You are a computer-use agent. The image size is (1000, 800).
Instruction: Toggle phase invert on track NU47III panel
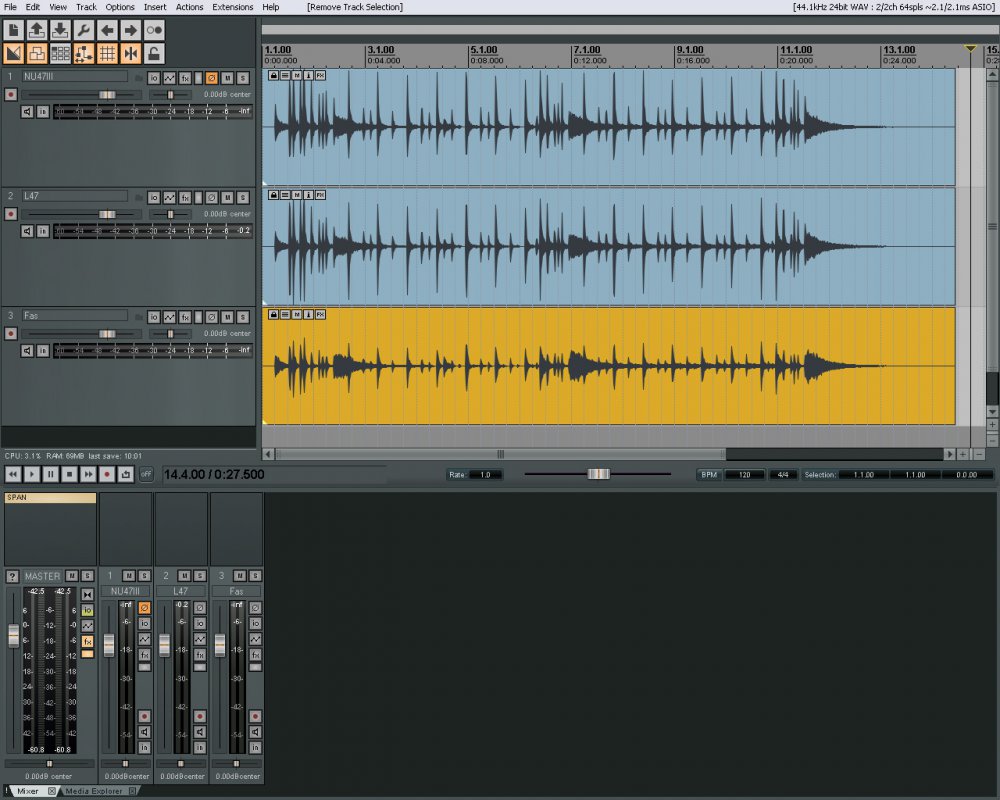(212, 78)
